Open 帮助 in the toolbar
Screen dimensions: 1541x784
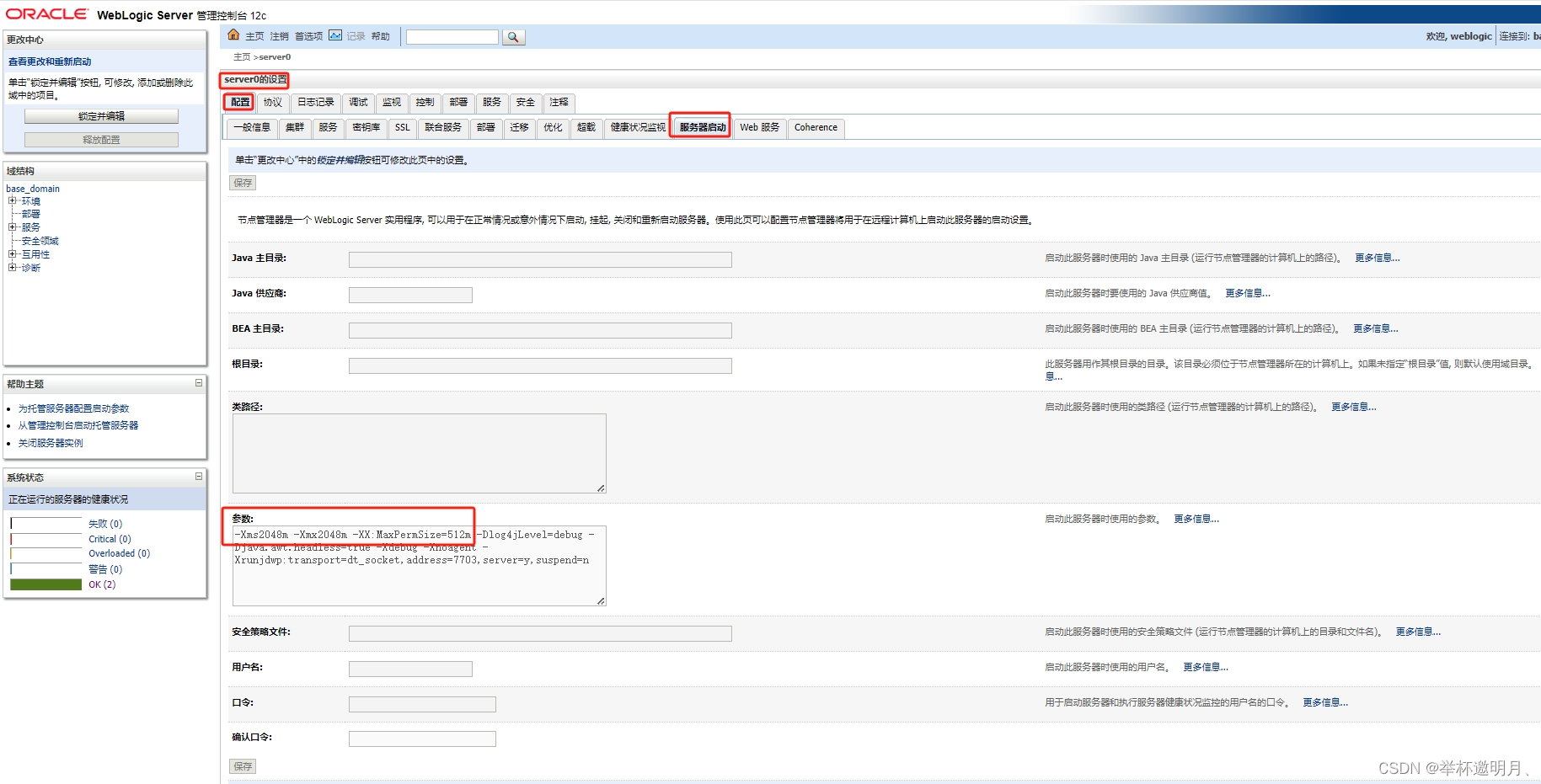point(381,36)
